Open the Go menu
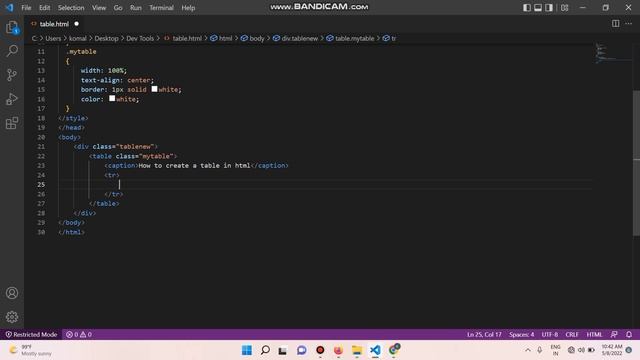Screen dimensions: 640x360 tap(118, 8)
